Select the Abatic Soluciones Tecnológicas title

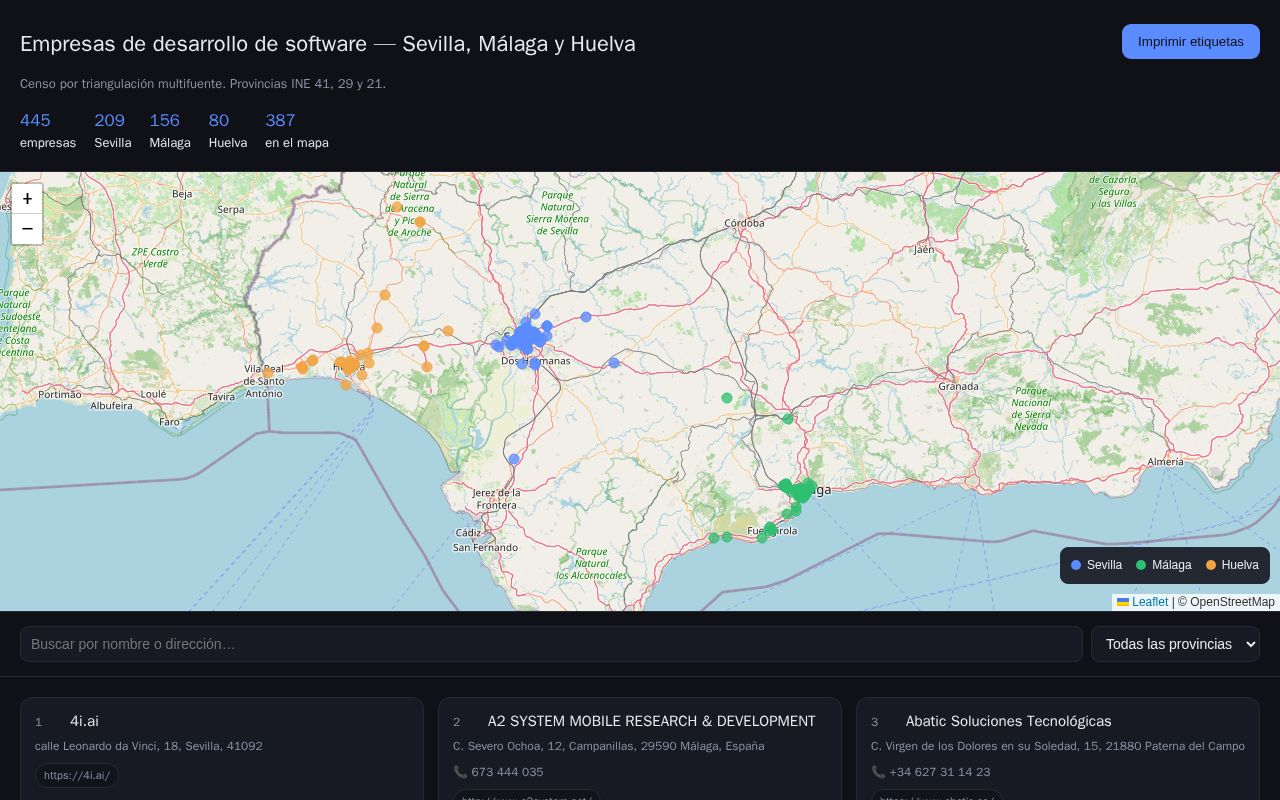[x=1008, y=721]
